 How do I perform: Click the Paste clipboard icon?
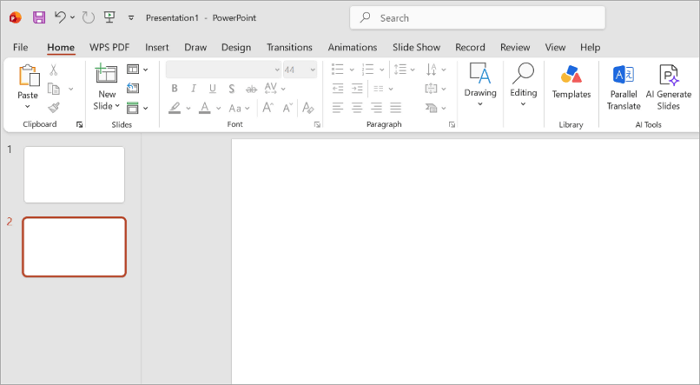[x=29, y=75]
